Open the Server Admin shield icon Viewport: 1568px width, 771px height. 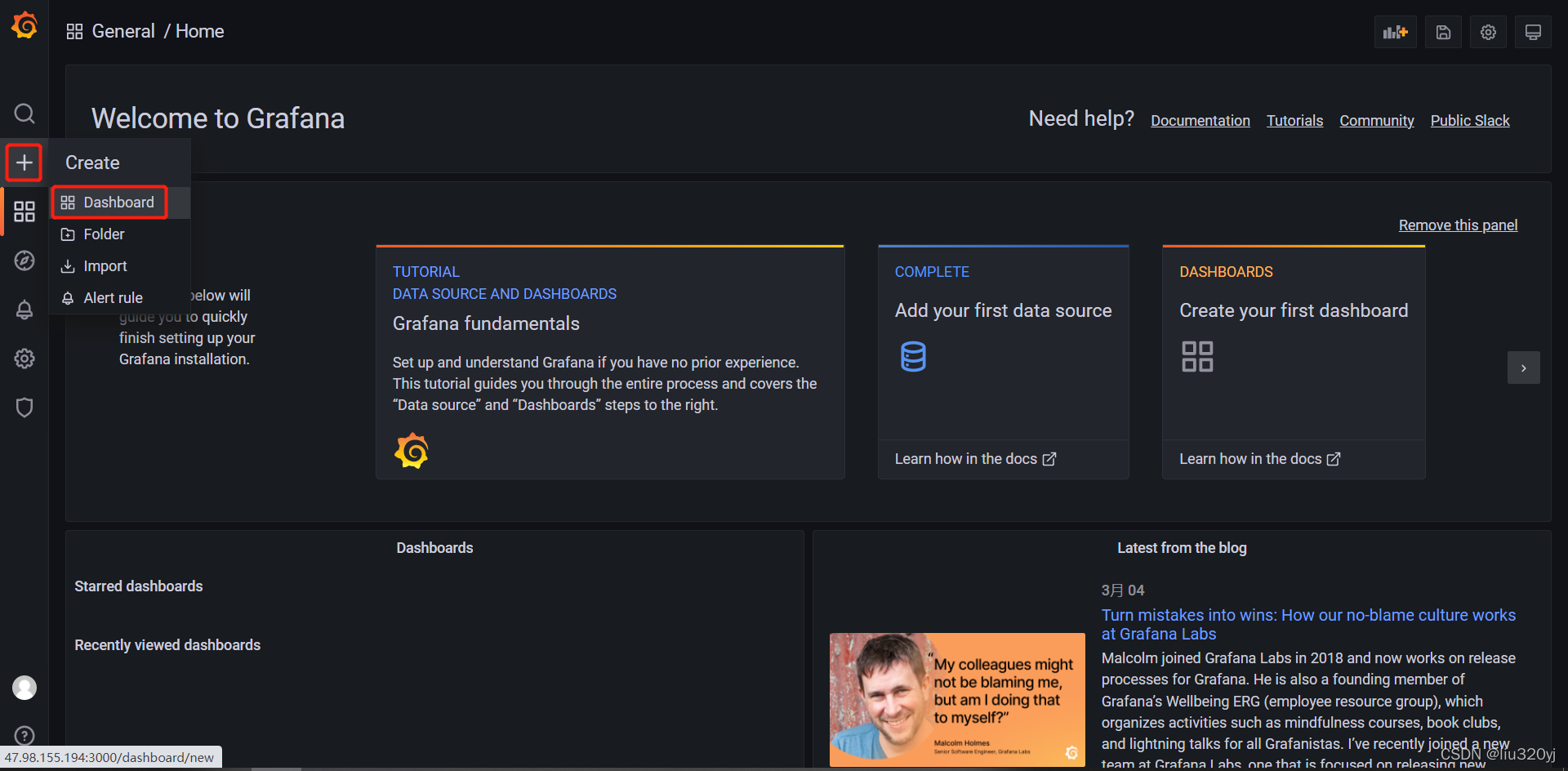coord(24,408)
